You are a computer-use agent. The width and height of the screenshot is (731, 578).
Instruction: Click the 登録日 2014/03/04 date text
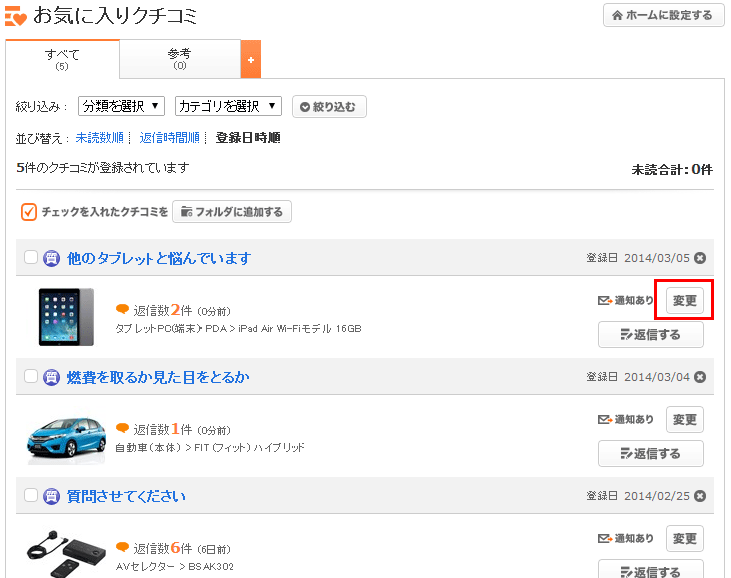point(638,377)
